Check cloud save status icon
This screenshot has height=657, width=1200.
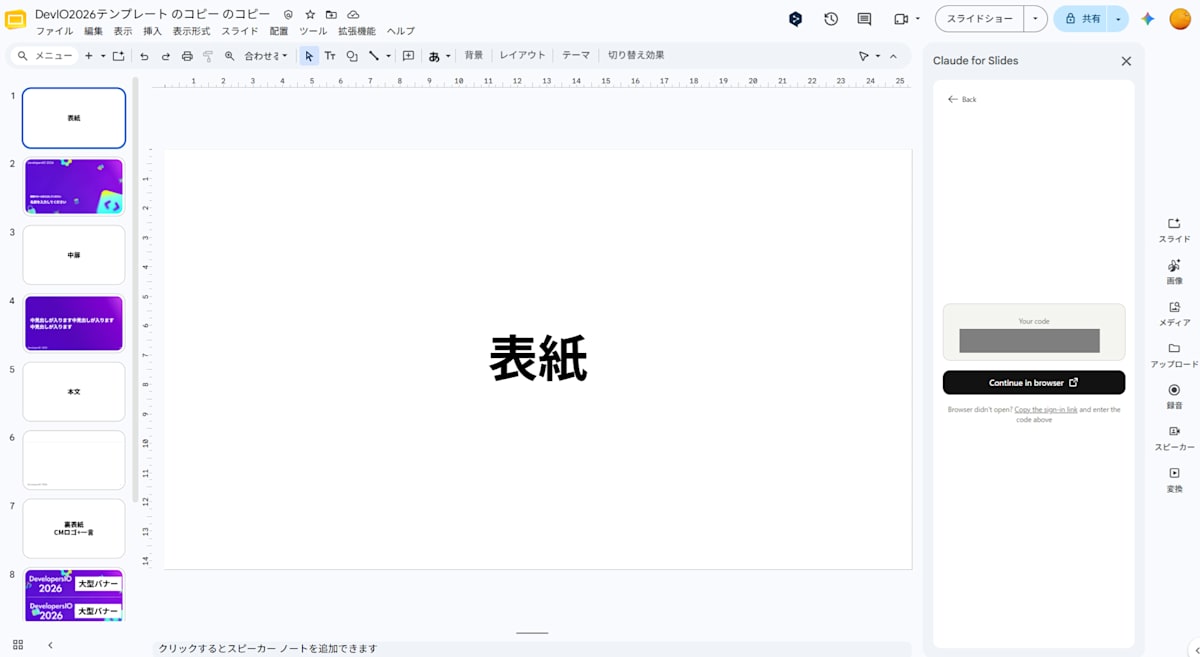(353, 15)
